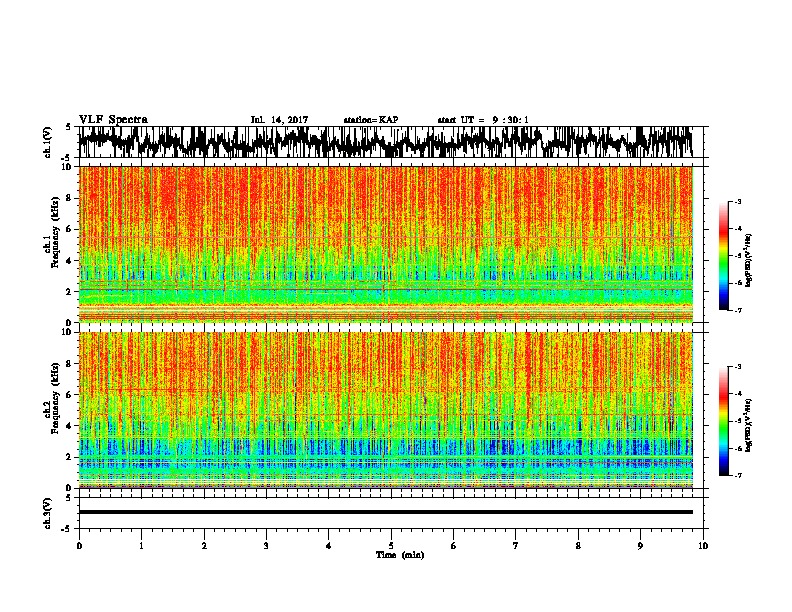Click the time axis "10" label

(x=703, y=546)
